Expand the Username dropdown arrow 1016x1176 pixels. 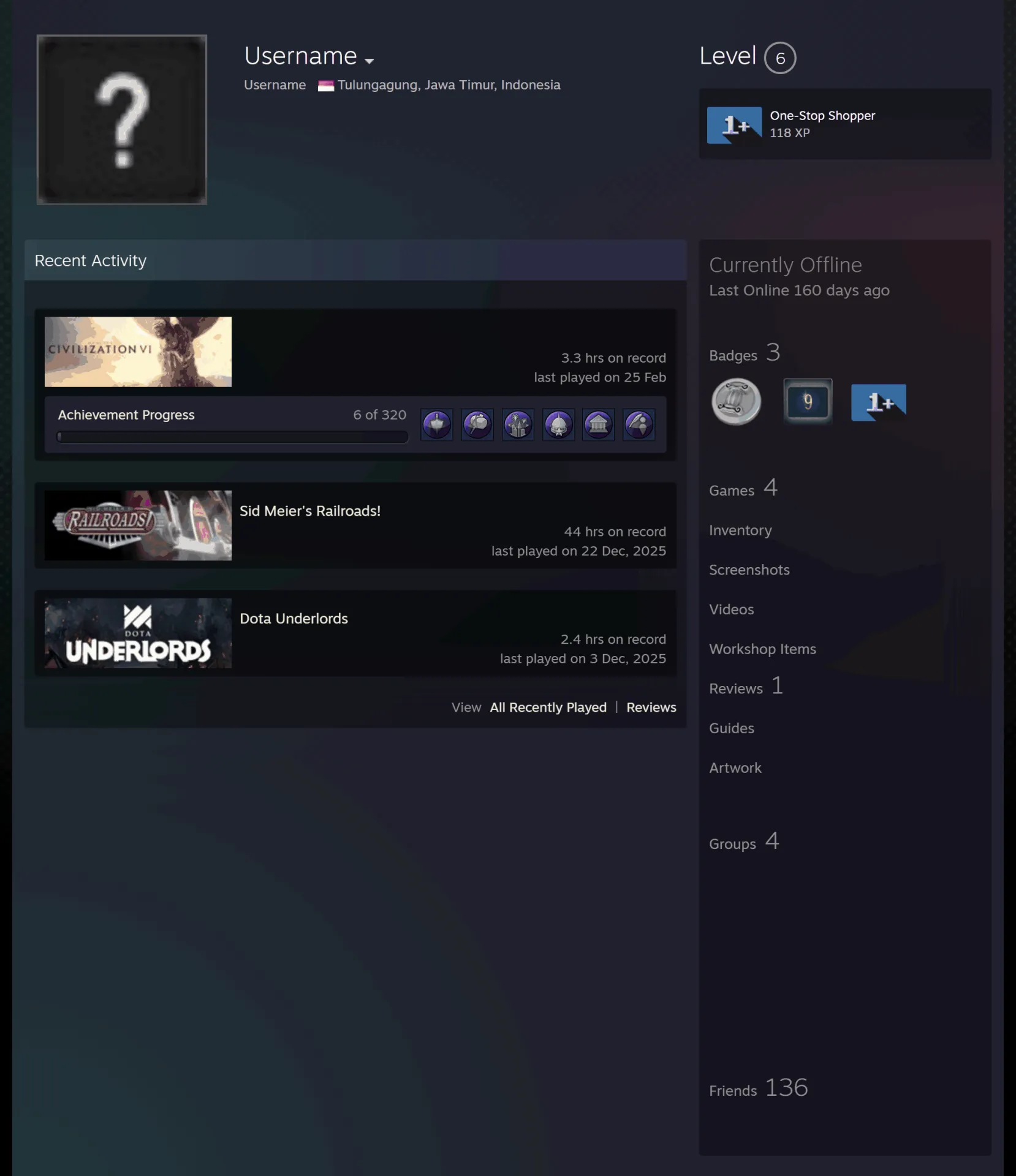(369, 61)
